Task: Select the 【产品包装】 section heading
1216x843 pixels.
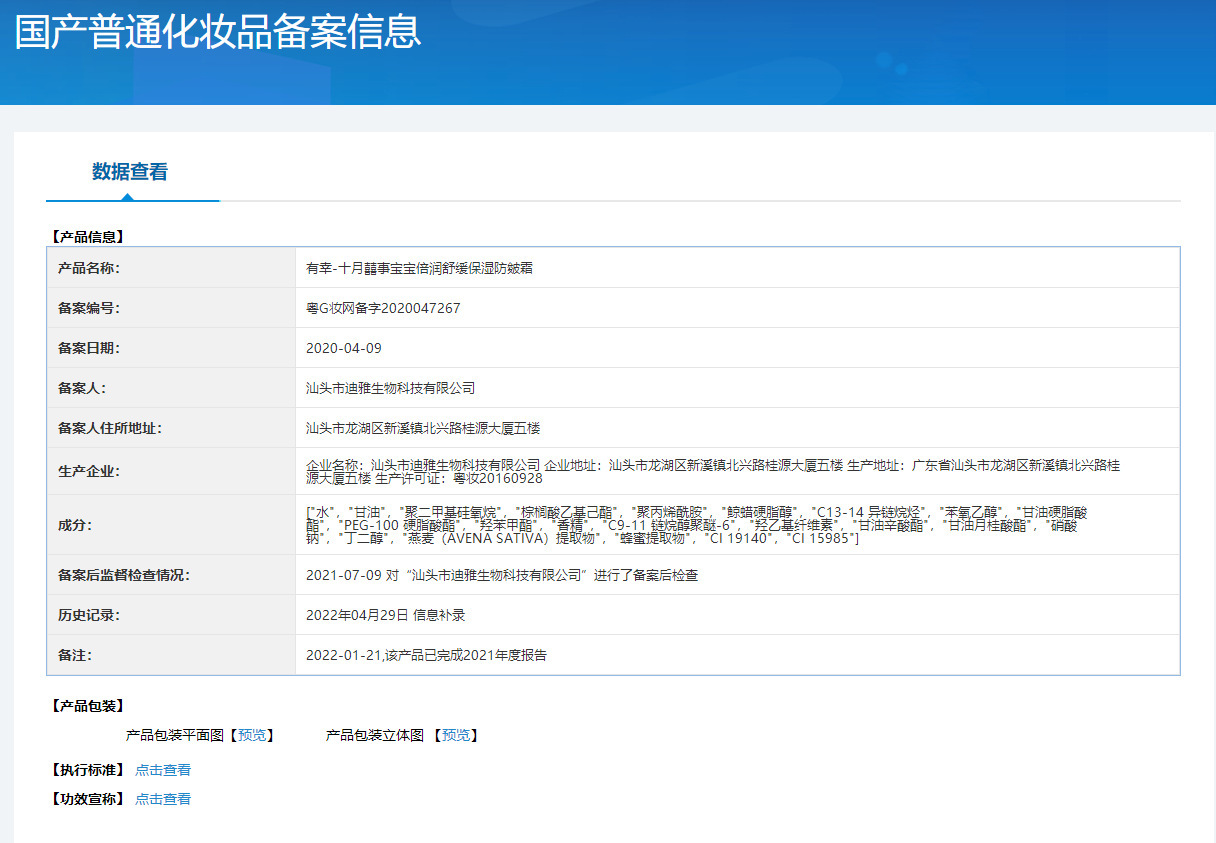Action: 87,706
